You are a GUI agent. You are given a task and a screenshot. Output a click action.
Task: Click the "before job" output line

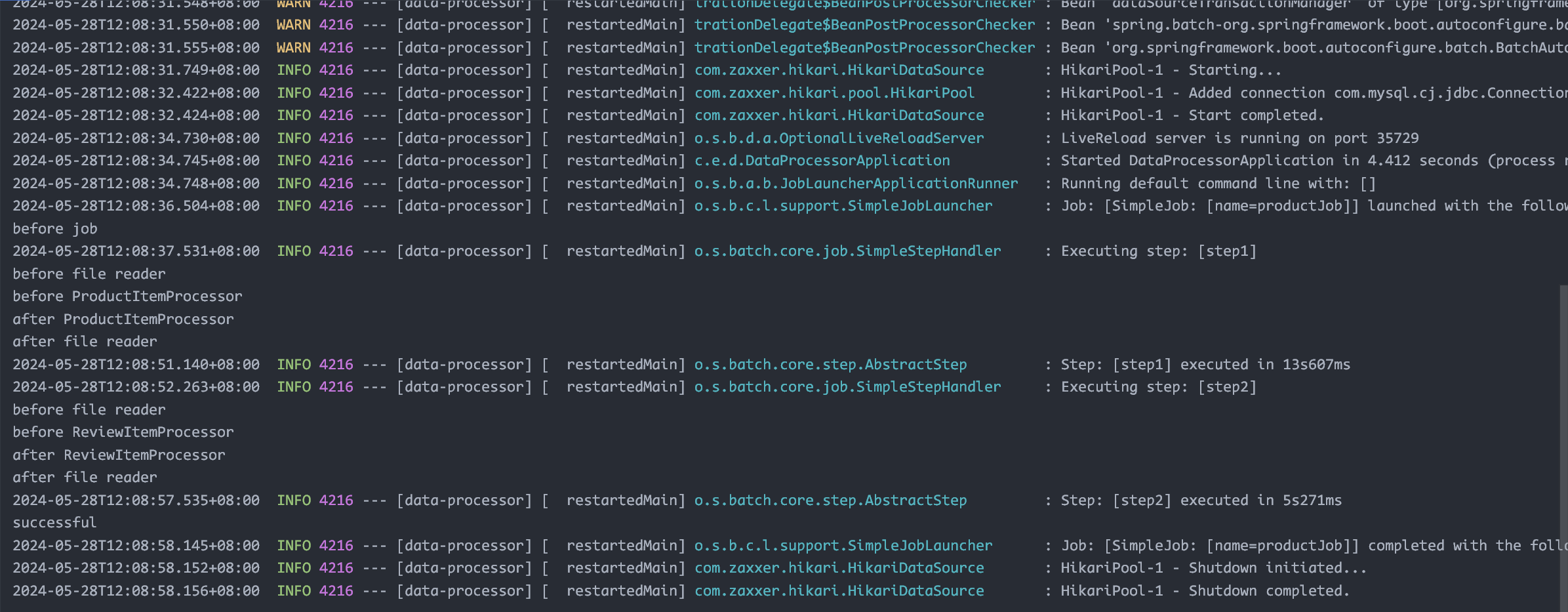(x=55, y=229)
